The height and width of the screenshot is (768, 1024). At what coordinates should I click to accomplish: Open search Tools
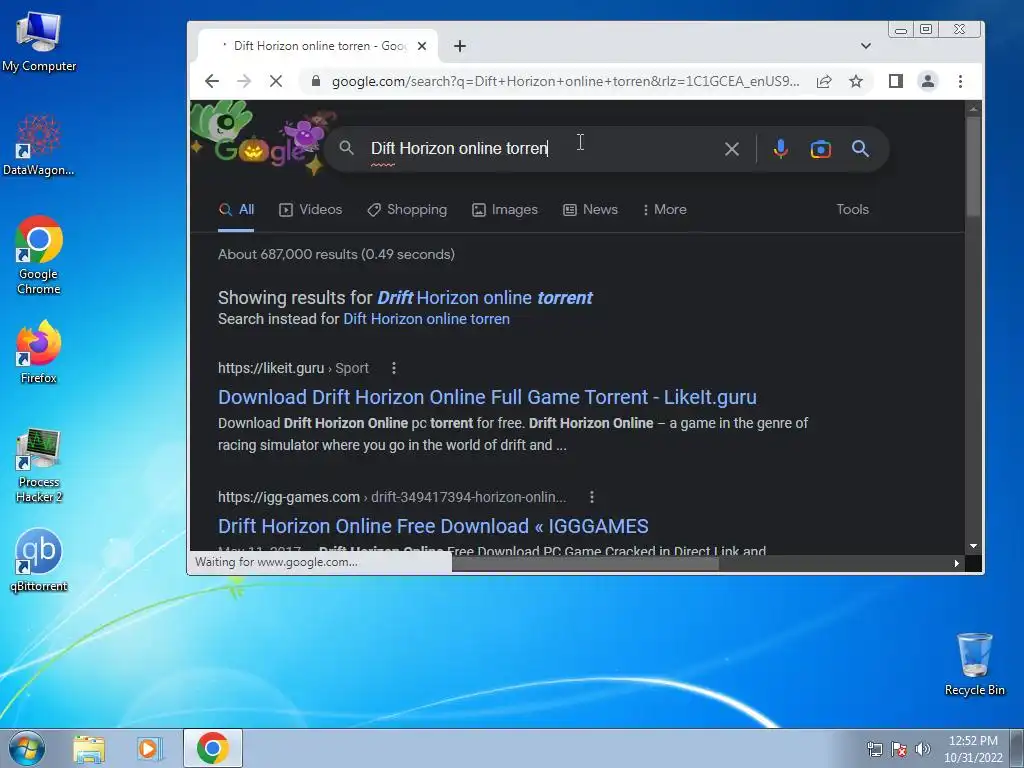tap(852, 210)
